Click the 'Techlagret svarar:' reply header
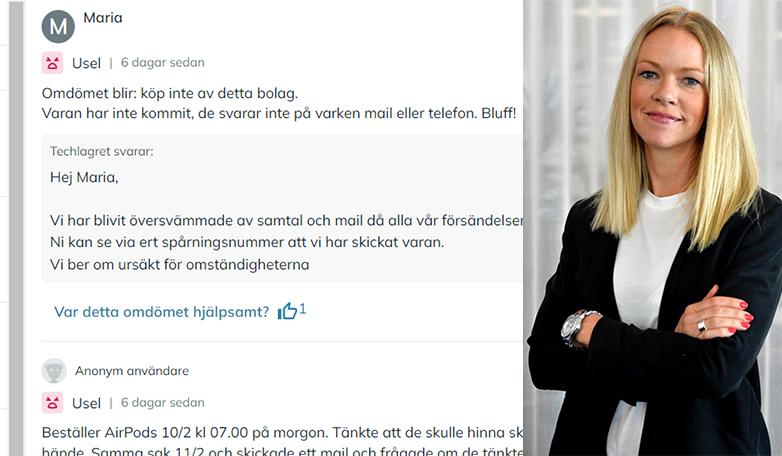The width and height of the screenshot is (782, 456). (102, 151)
